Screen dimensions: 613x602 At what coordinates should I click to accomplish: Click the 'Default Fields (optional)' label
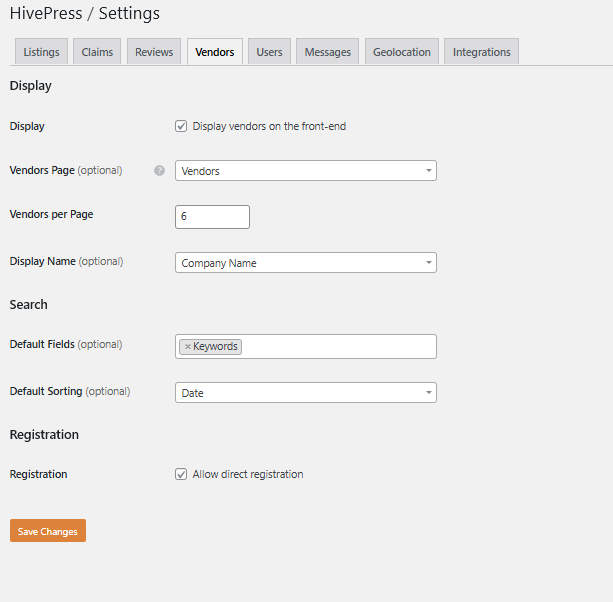[66, 344]
